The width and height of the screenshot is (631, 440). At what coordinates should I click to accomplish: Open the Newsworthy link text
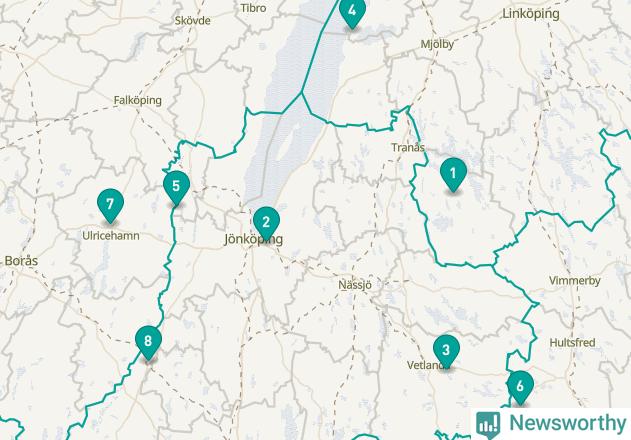(x=567, y=423)
